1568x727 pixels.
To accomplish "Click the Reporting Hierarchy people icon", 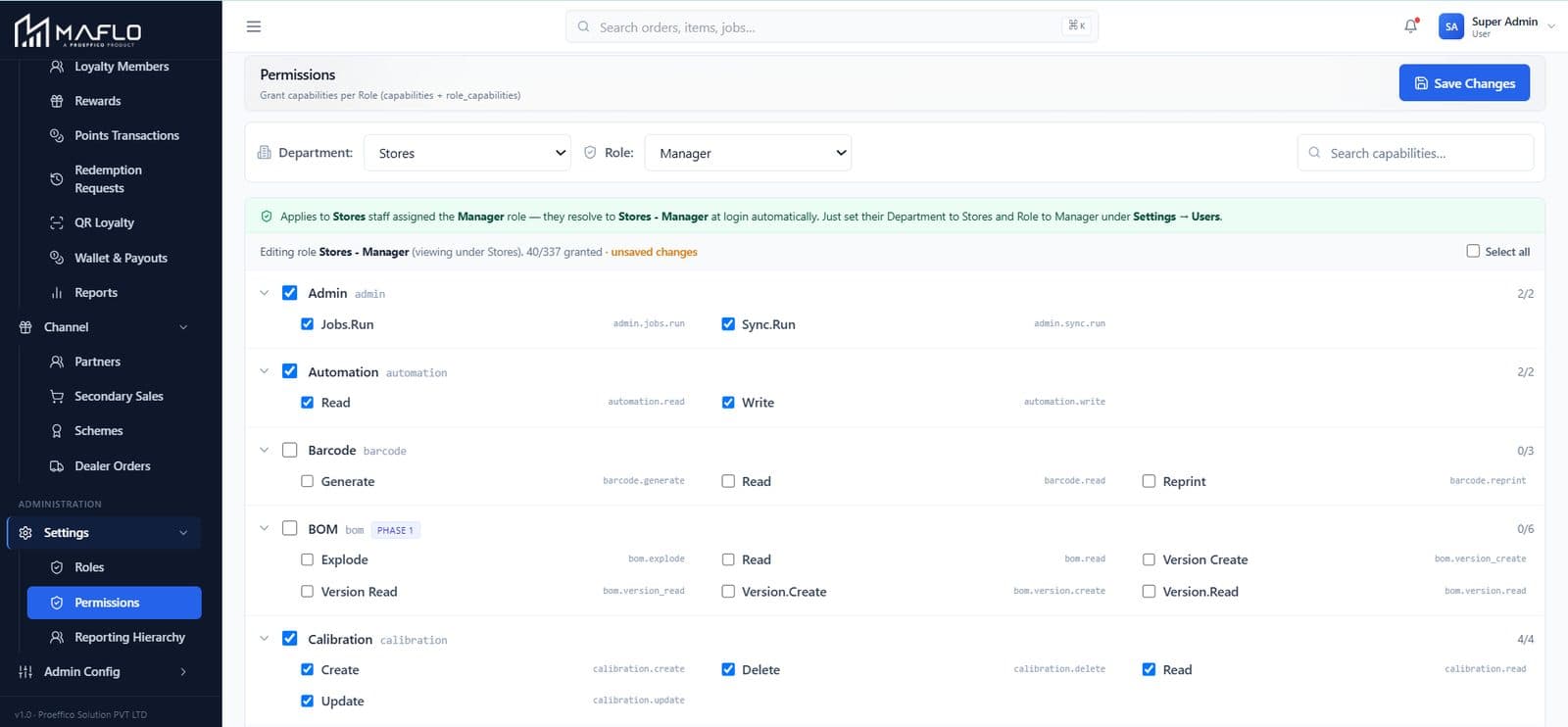I will tap(57, 637).
